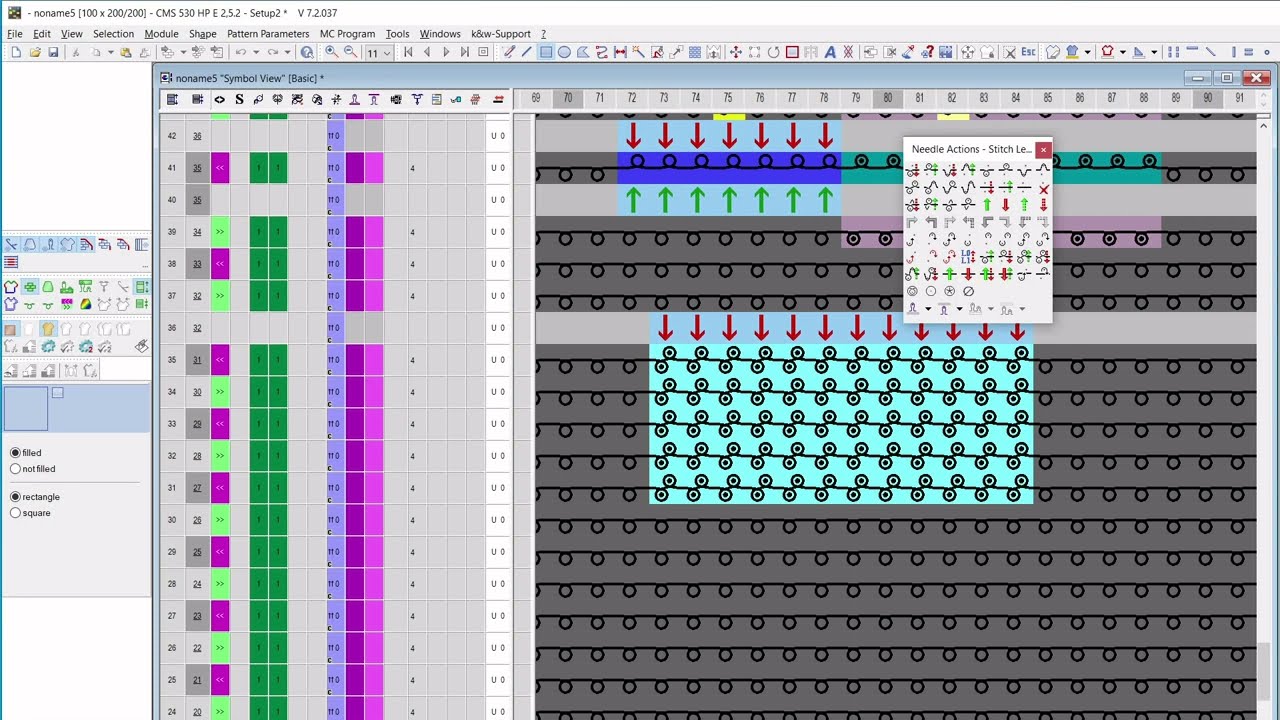Click the Zoom in magnifier
Image resolution: width=1280 pixels, height=720 pixels.
pyautogui.click(x=331, y=52)
